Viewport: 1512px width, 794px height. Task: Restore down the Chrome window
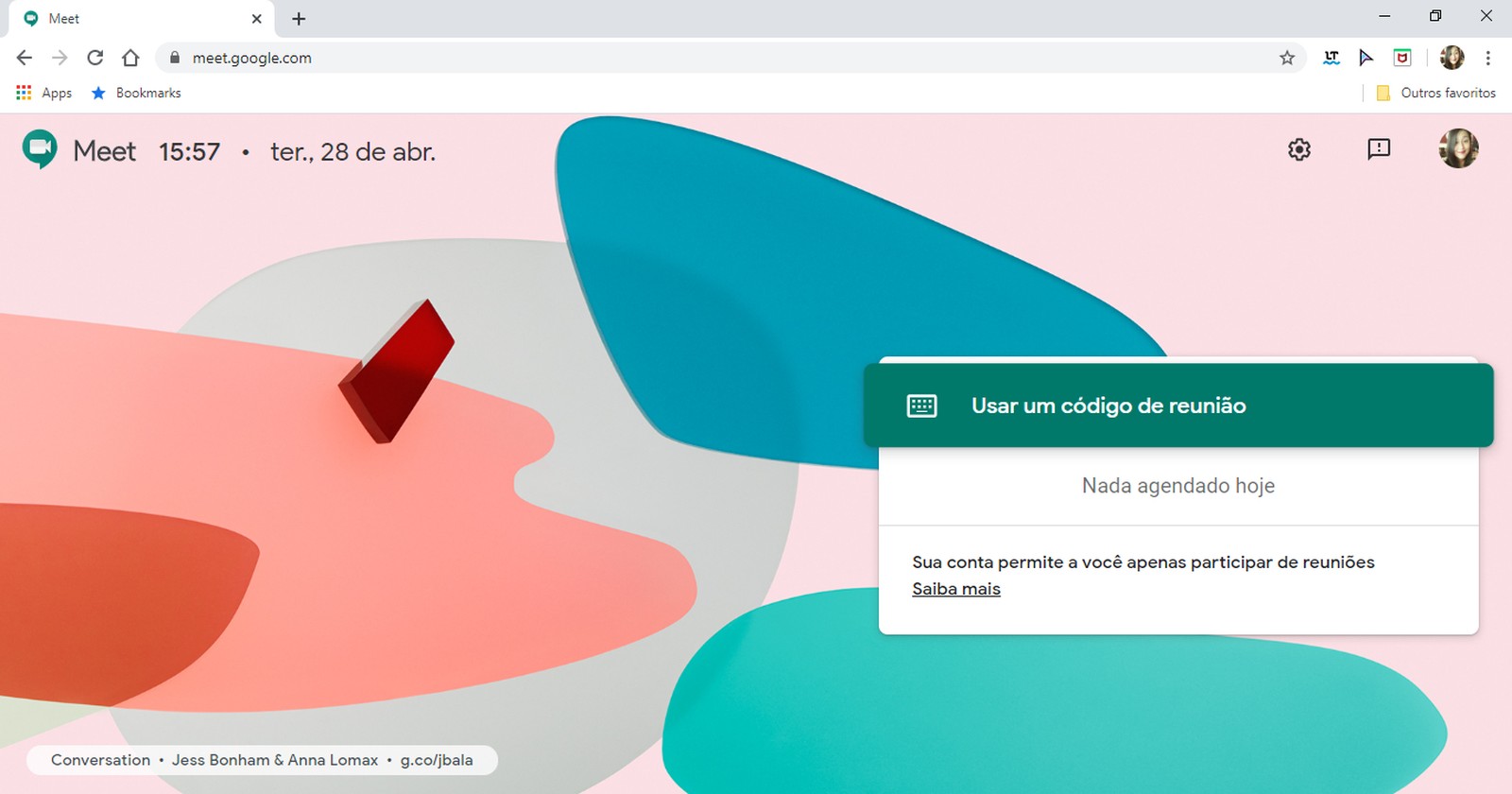click(x=1435, y=16)
